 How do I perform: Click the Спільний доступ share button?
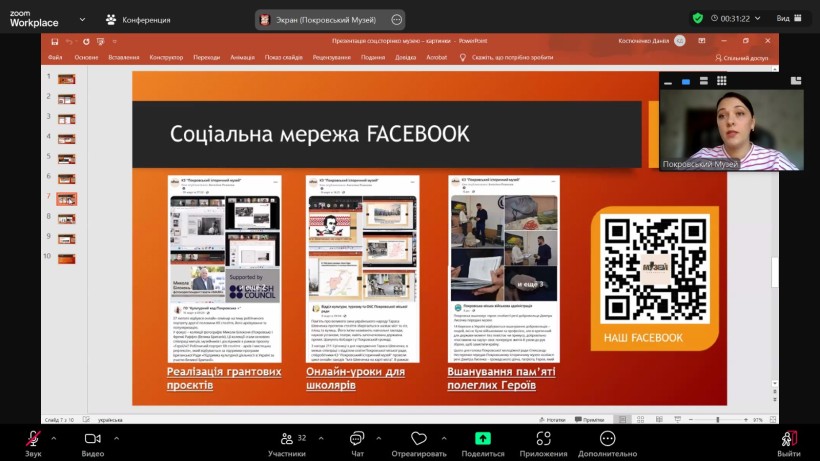pos(742,58)
